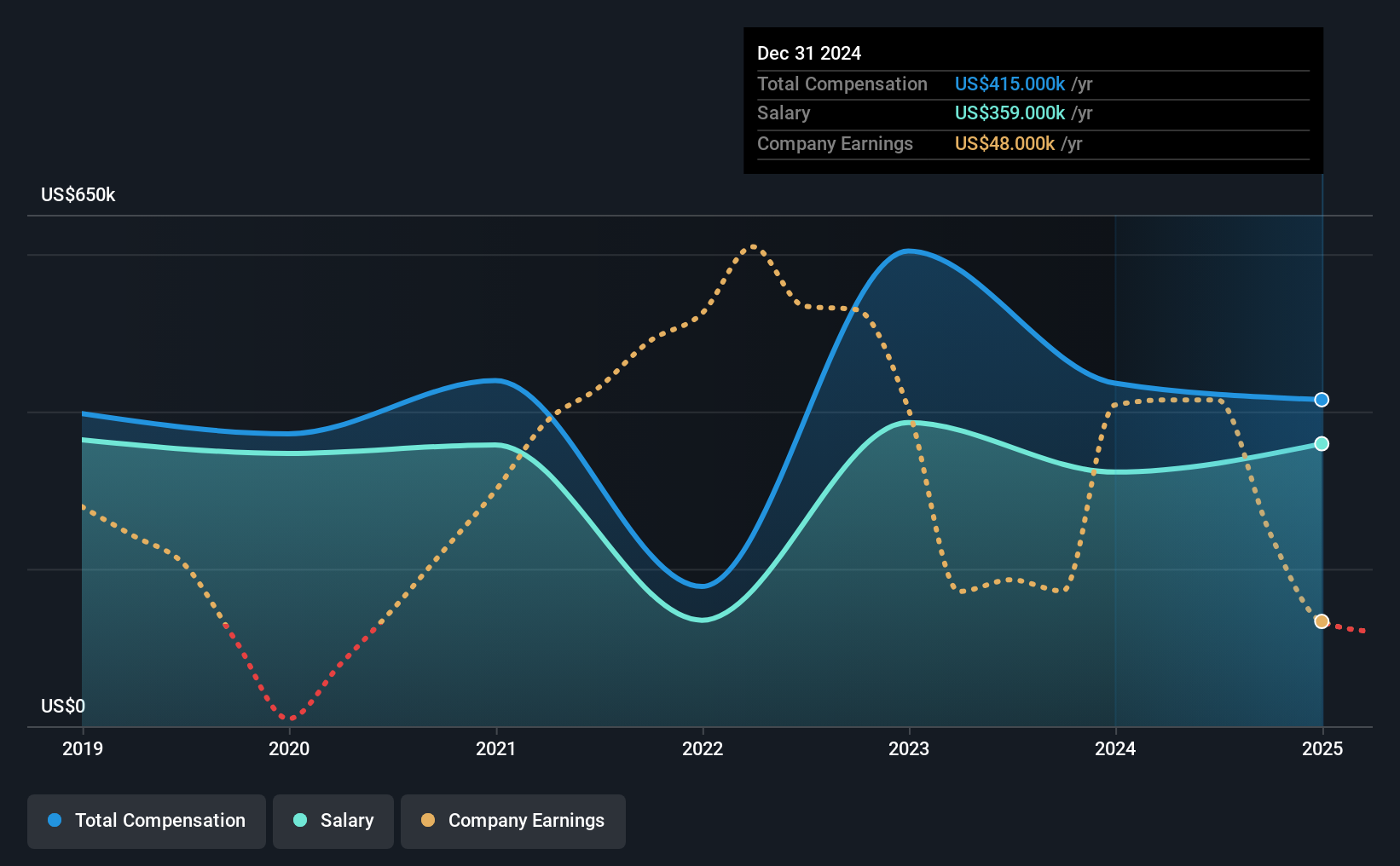Image resolution: width=1400 pixels, height=866 pixels.
Task: Click the US$415.000k total compensation value
Action: pos(1010,84)
